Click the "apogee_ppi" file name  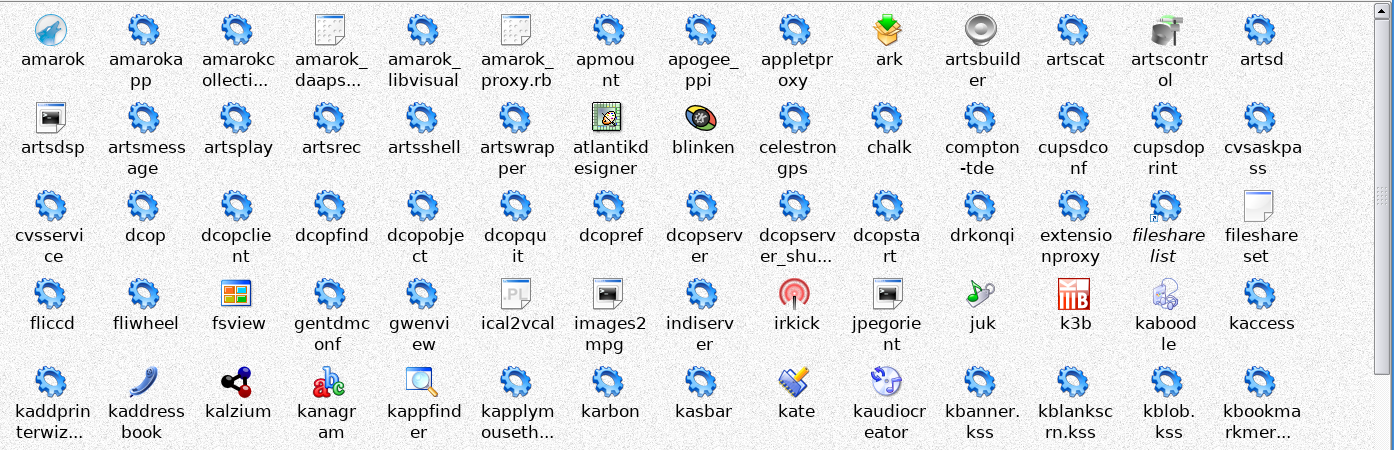tap(702, 70)
